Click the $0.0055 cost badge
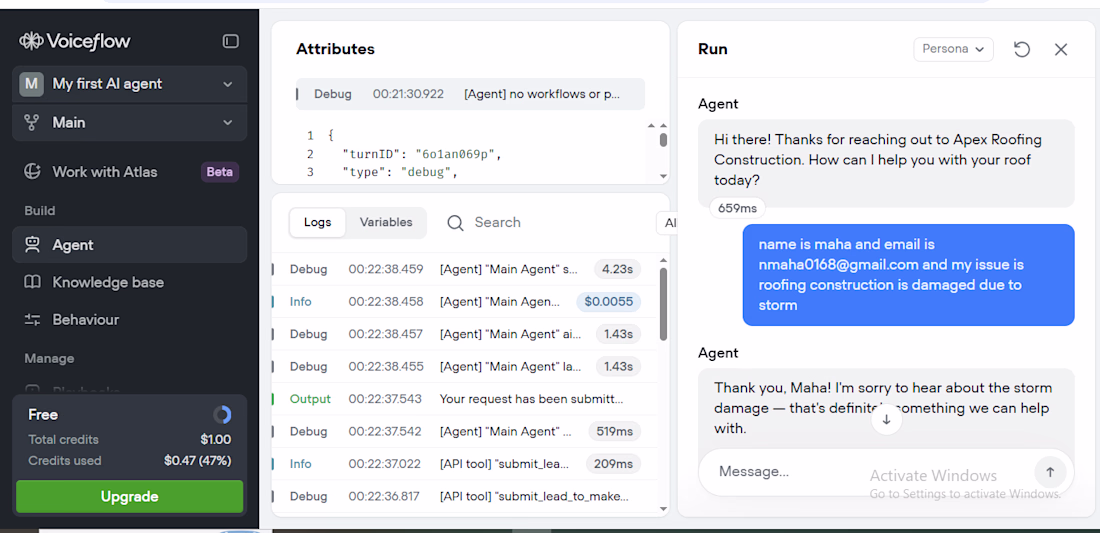The height and width of the screenshot is (533, 1100). [x=608, y=302]
